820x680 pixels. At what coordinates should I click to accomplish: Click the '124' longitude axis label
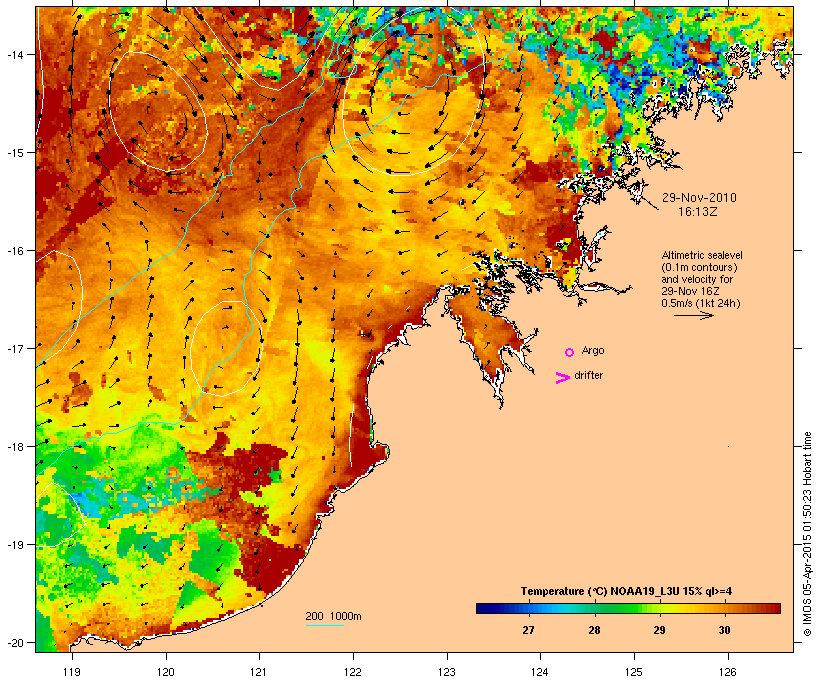pos(540,672)
